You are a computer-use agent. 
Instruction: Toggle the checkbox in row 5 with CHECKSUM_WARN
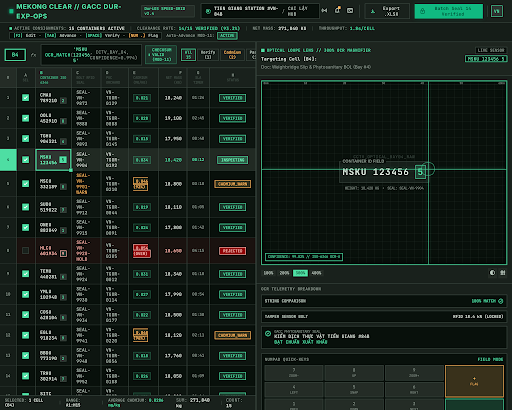tap(25, 184)
